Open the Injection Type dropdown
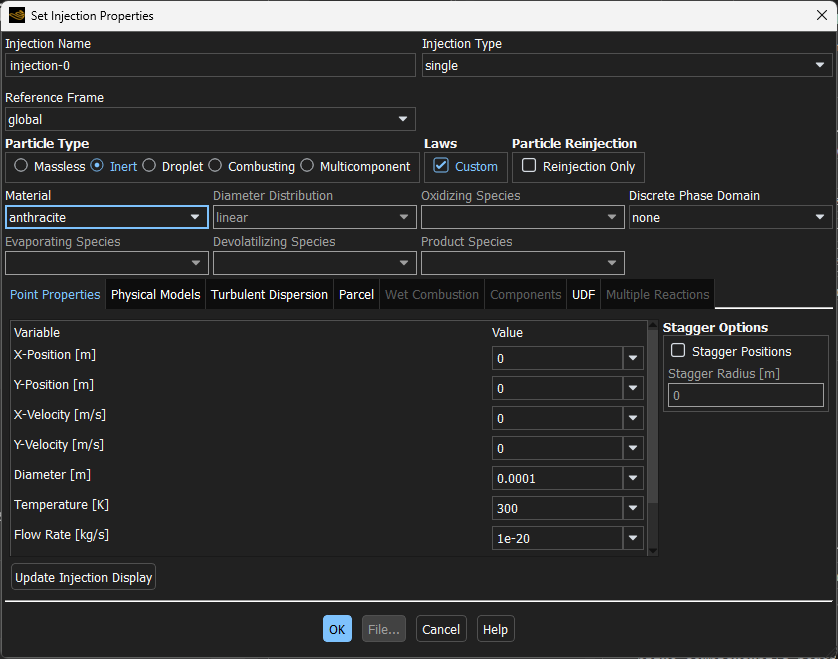 (x=626, y=66)
